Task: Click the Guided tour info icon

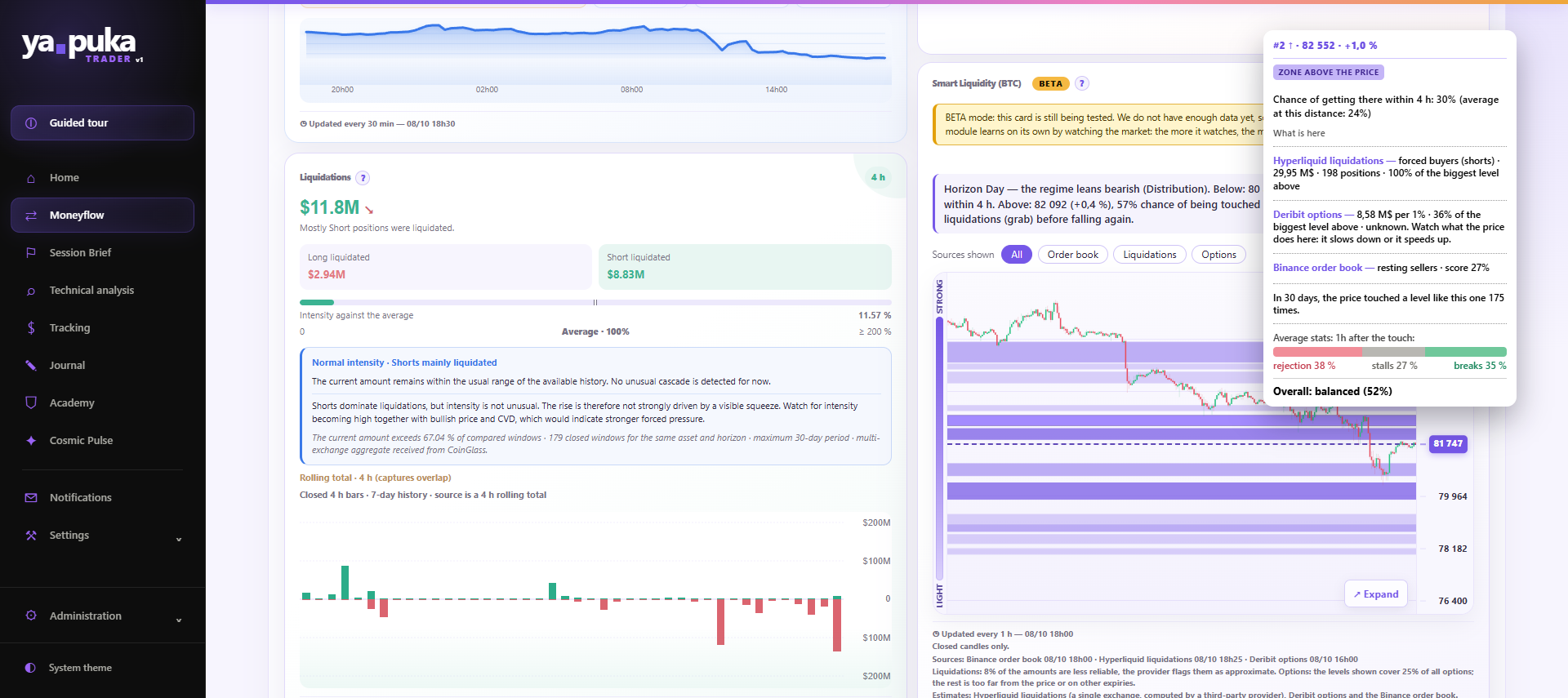Action: (31, 123)
